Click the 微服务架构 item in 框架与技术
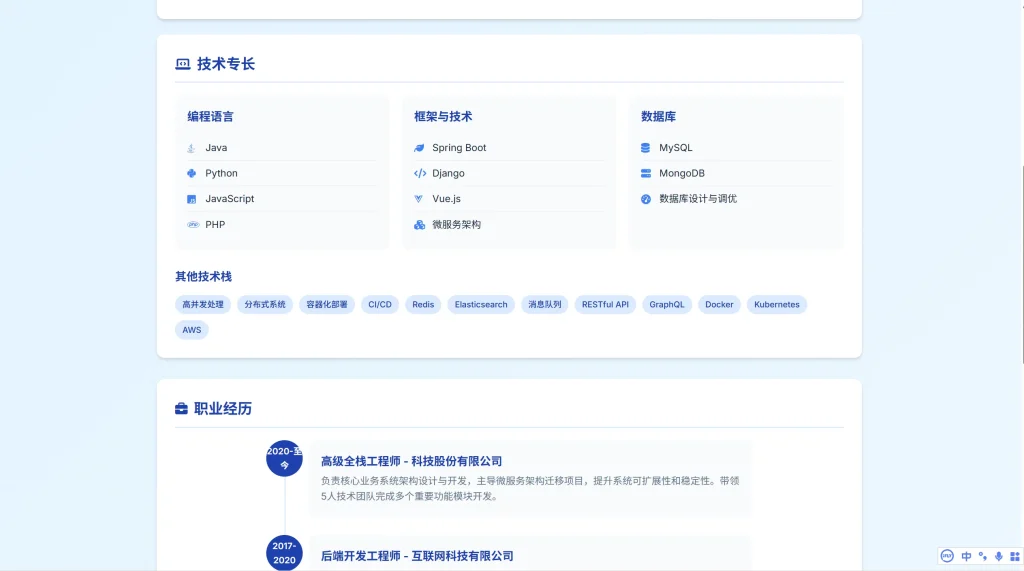This screenshot has width=1024, height=571. [456, 225]
